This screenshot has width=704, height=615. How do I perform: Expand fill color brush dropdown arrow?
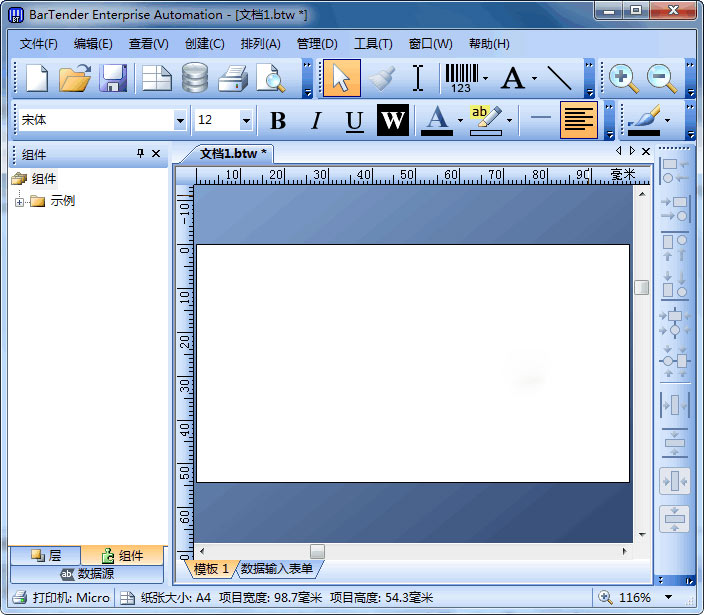668,120
